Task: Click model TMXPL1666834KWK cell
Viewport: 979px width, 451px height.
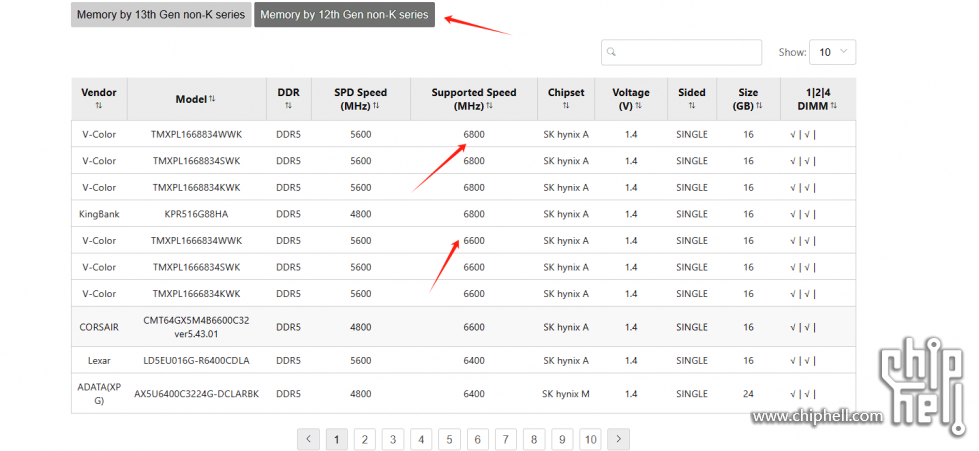Action: click(197, 294)
